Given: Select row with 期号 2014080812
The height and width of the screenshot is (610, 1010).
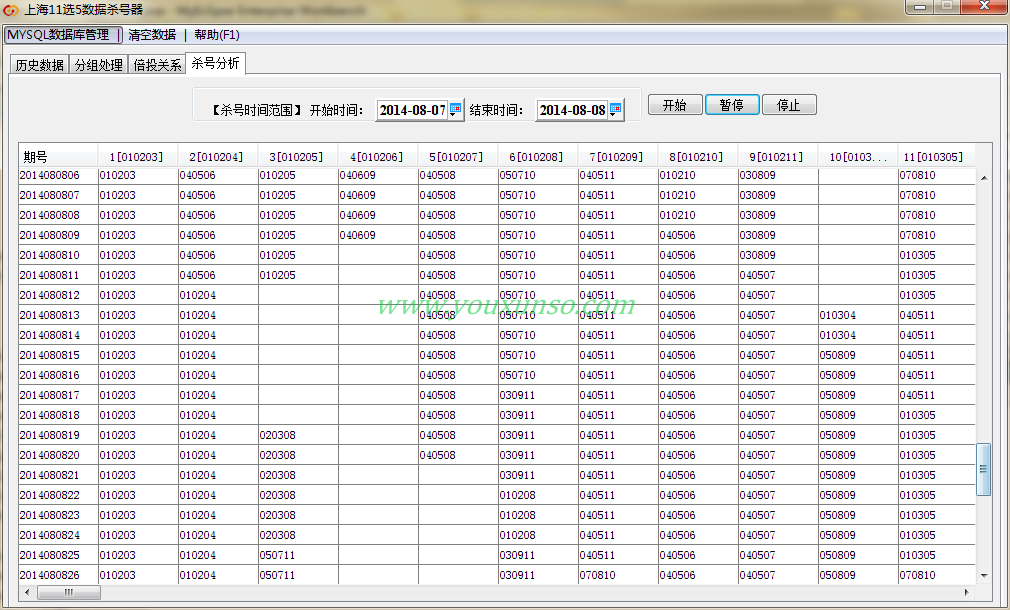Looking at the screenshot, I should click(x=497, y=295).
